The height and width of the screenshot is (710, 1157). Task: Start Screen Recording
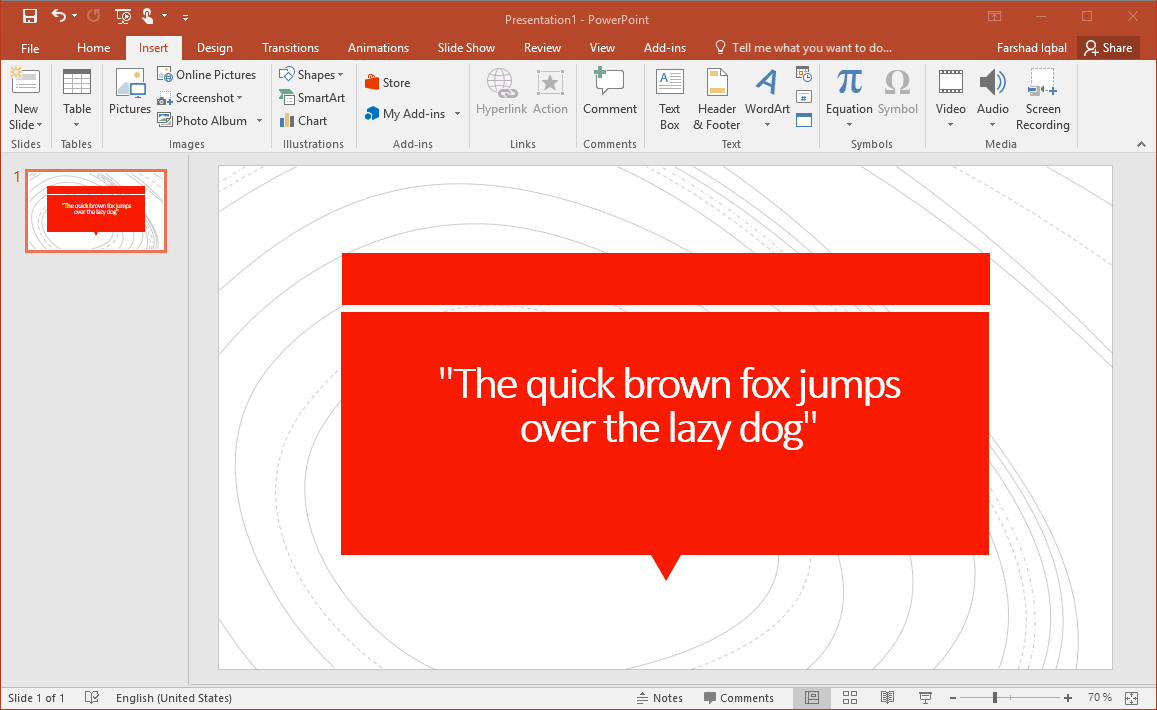click(x=1042, y=98)
